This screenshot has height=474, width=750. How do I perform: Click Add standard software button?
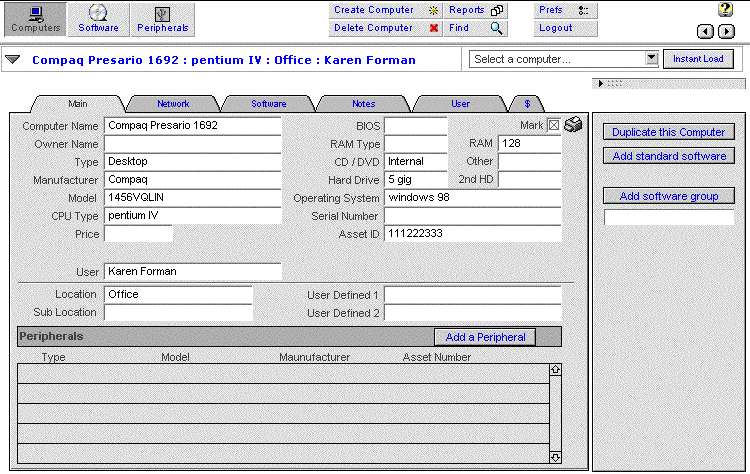pyautogui.click(x=669, y=156)
